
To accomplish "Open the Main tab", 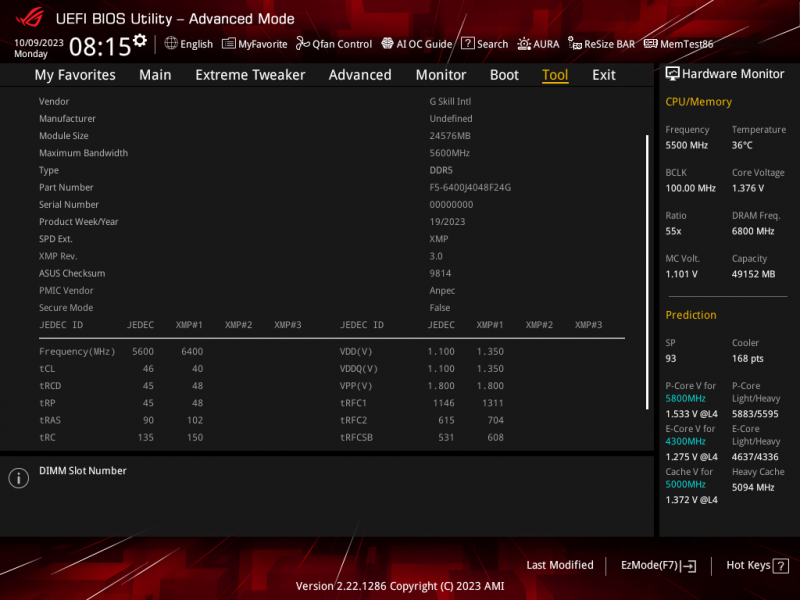I will coord(155,75).
